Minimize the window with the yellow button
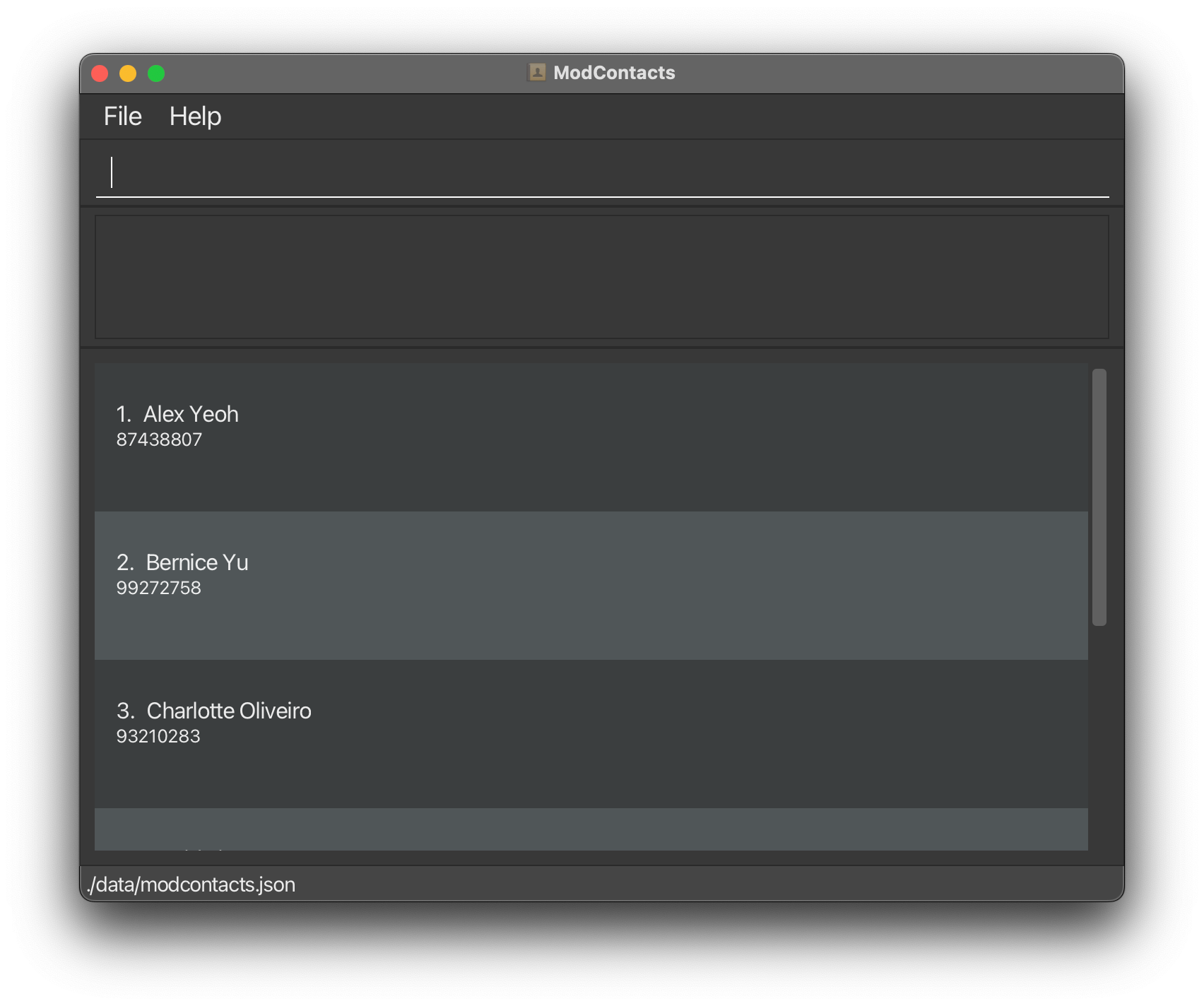The image size is (1204, 1006). click(x=128, y=73)
